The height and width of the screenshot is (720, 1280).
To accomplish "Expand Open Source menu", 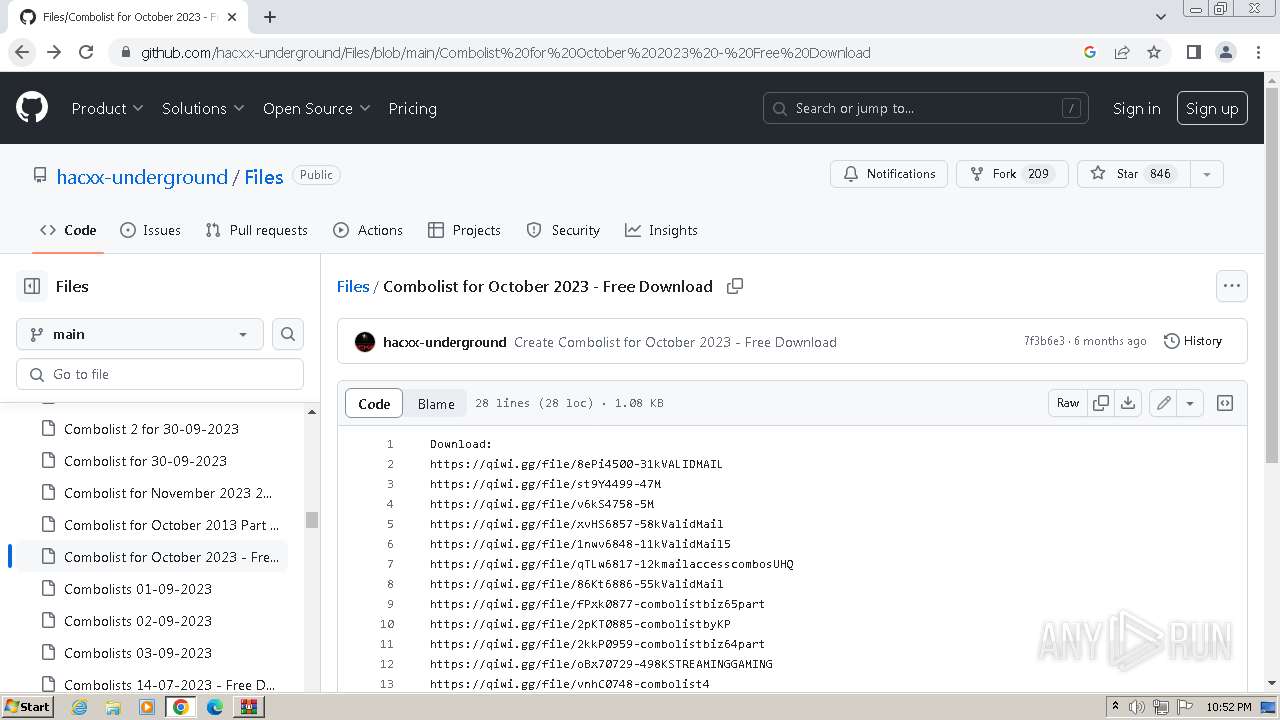I will pos(316,108).
